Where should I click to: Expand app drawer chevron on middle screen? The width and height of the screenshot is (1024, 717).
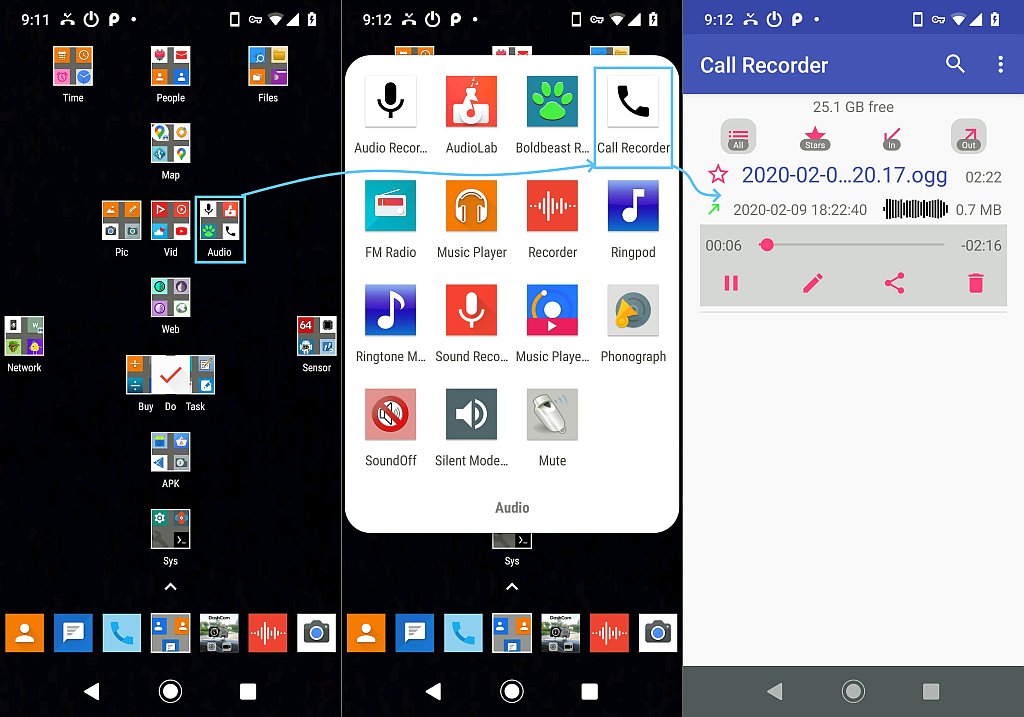click(512, 586)
